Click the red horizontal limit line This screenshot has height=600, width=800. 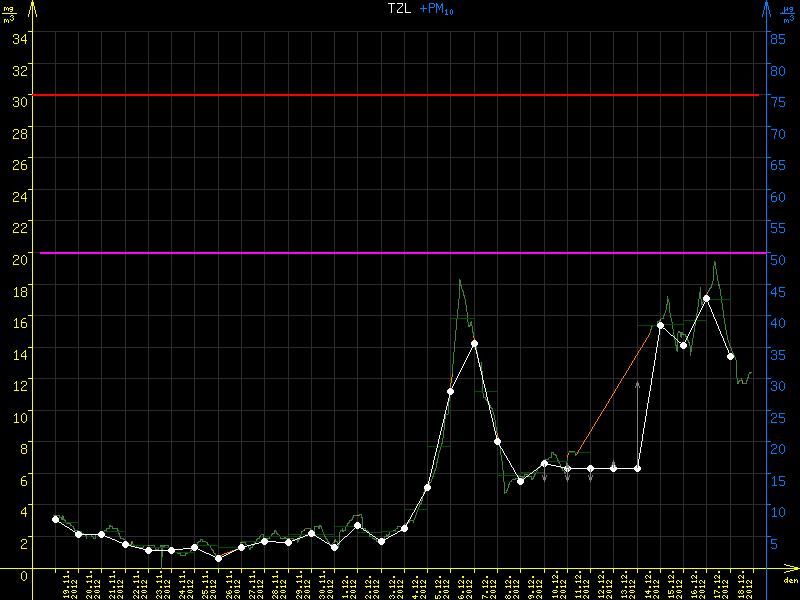coord(400,95)
